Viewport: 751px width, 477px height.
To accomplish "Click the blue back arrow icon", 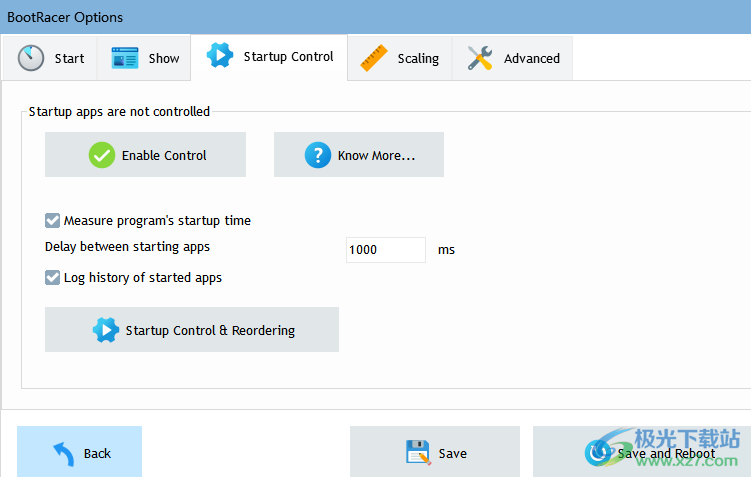I will point(64,454).
